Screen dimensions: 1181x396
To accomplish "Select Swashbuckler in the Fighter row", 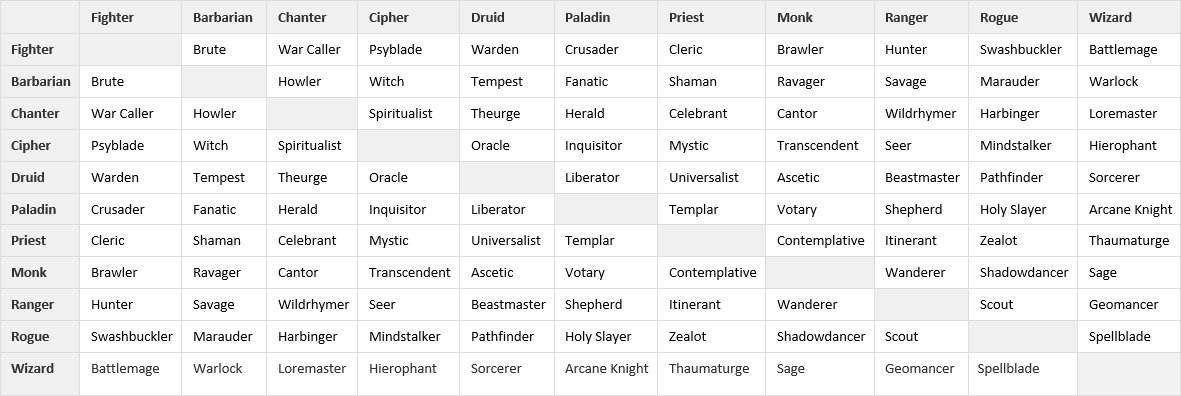I will pos(1021,50).
